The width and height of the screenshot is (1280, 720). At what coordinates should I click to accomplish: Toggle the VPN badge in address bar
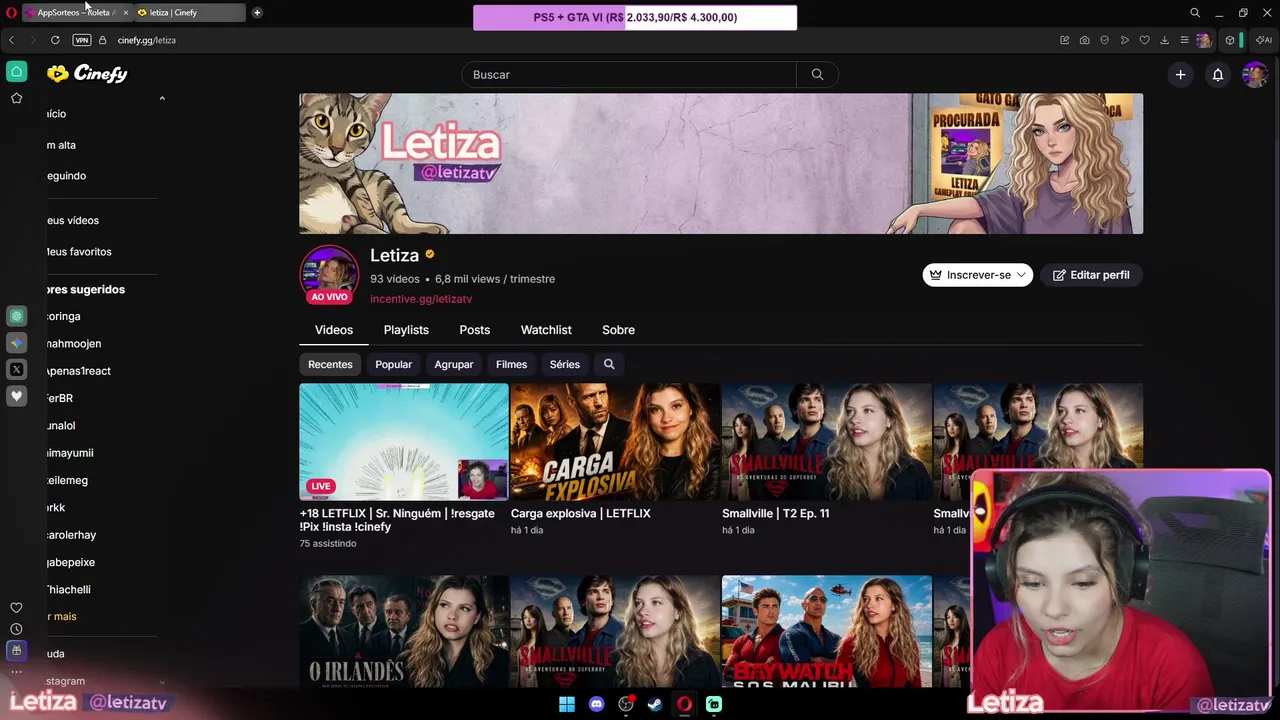82,40
